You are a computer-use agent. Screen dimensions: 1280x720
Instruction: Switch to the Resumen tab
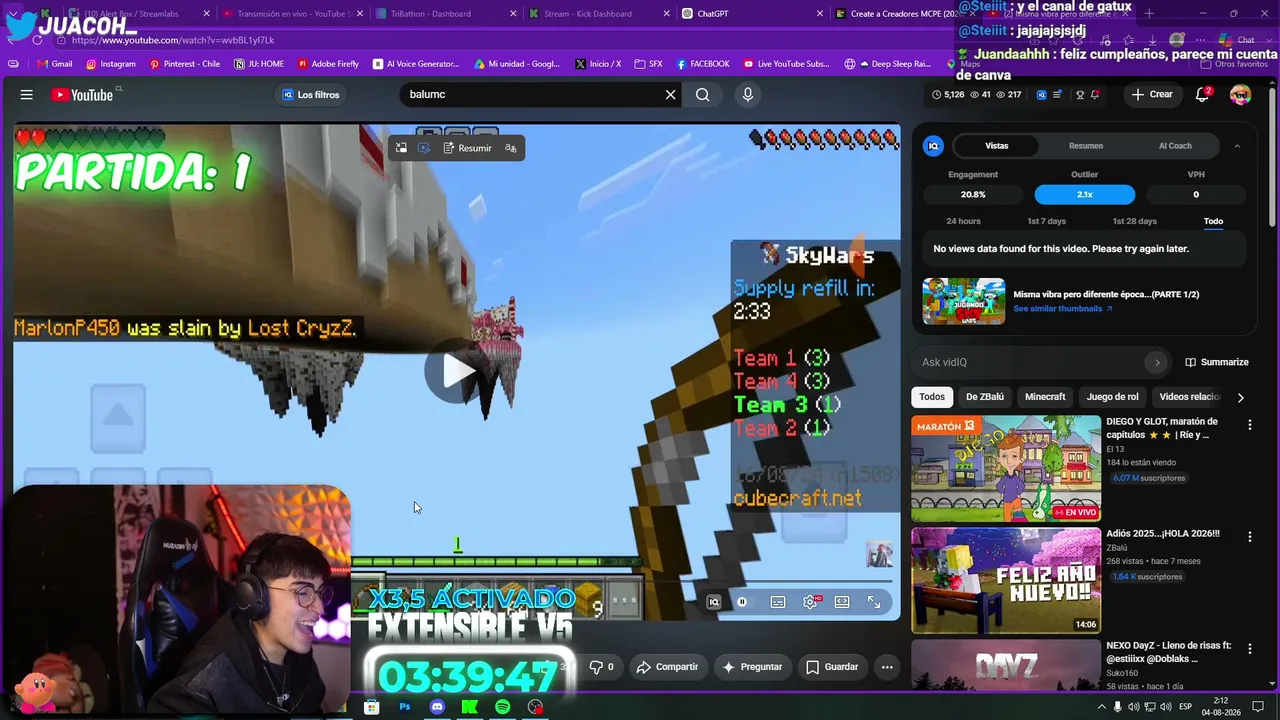pos(1086,146)
